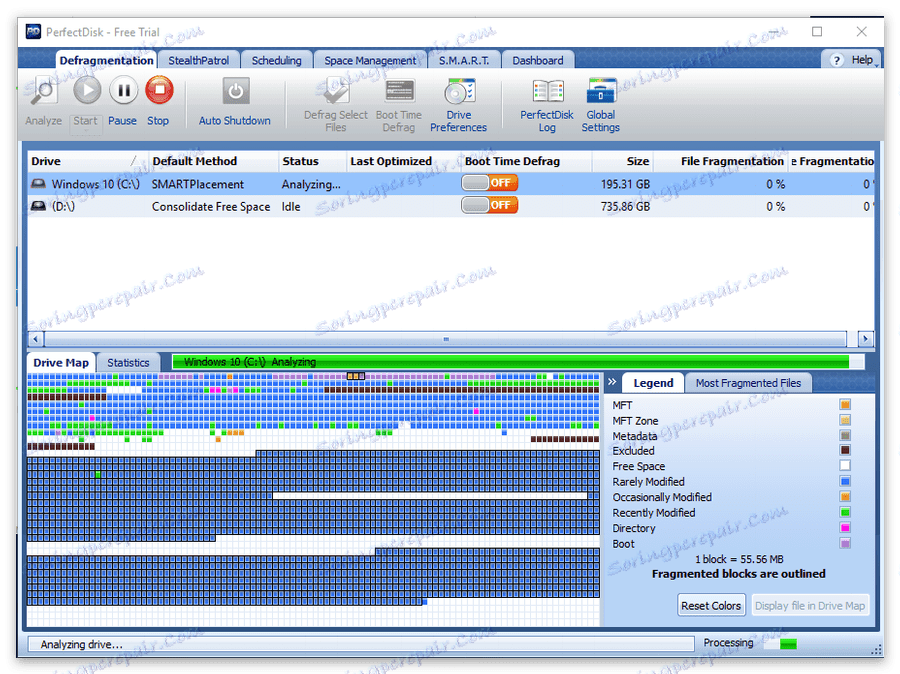Switch to the StealthPatrol tab
Screen dimensions: 900x674
click(199, 60)
